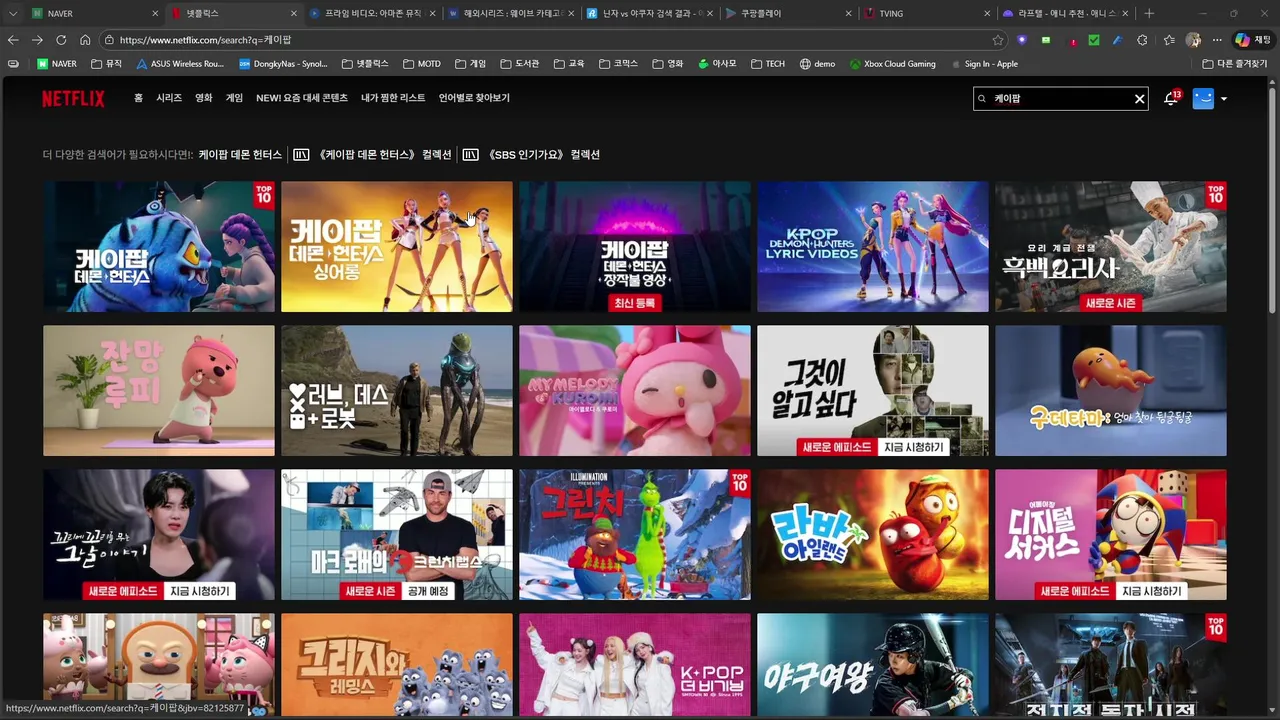The width and height of the screenshot is (1280, 720).
Task: Open a new browser tab
Action: (x=1149, y=13)
